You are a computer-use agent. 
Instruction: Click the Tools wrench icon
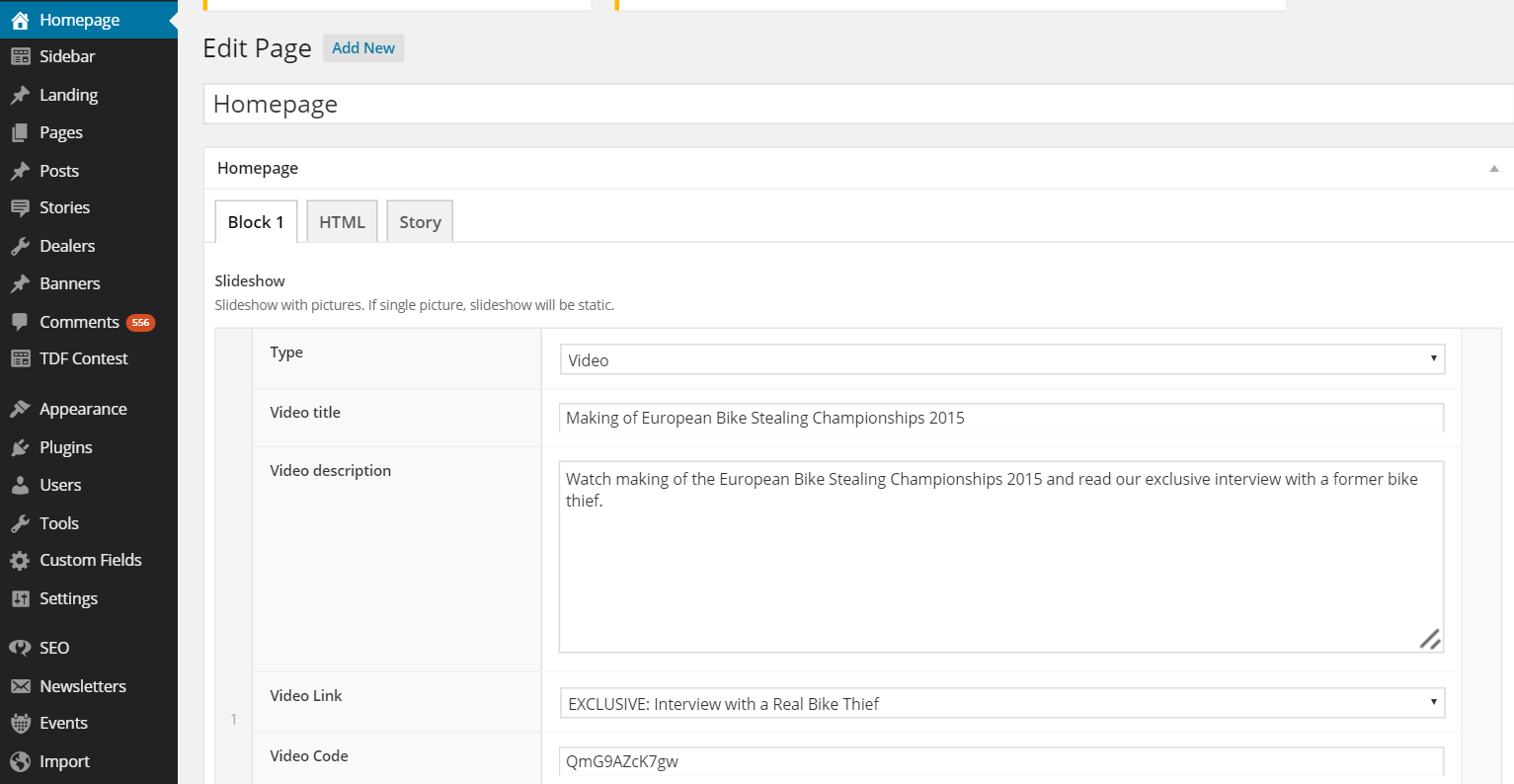[20, 523]
